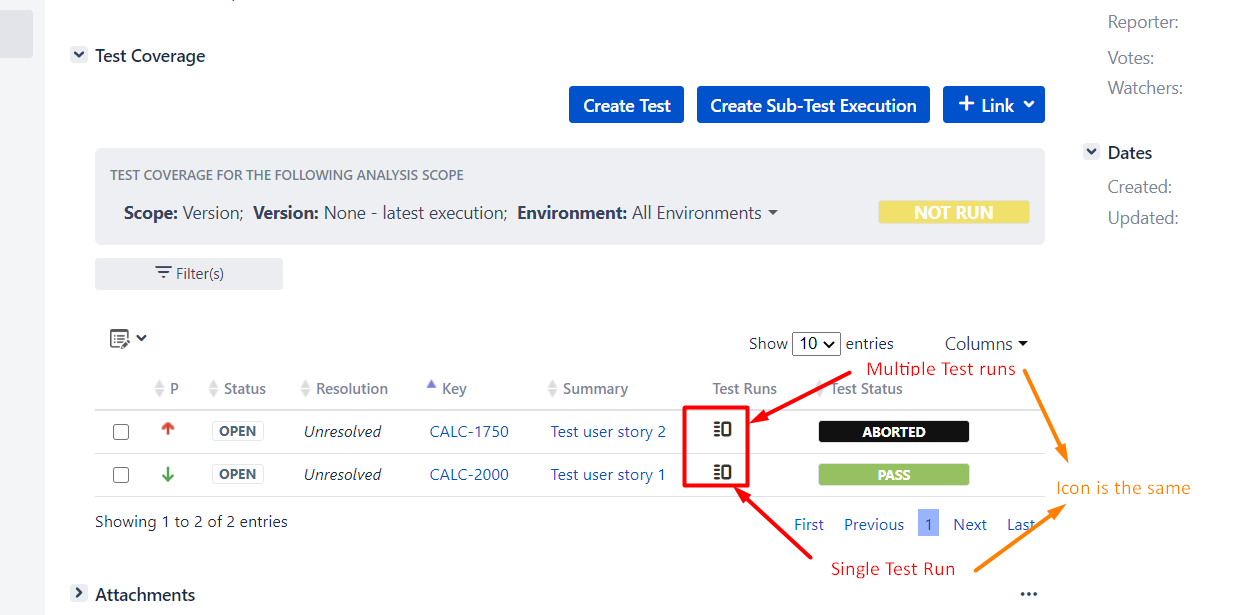This screenshot has width=1246, height=615.
Task: Sort table by Key column
Action: point(453,389)
